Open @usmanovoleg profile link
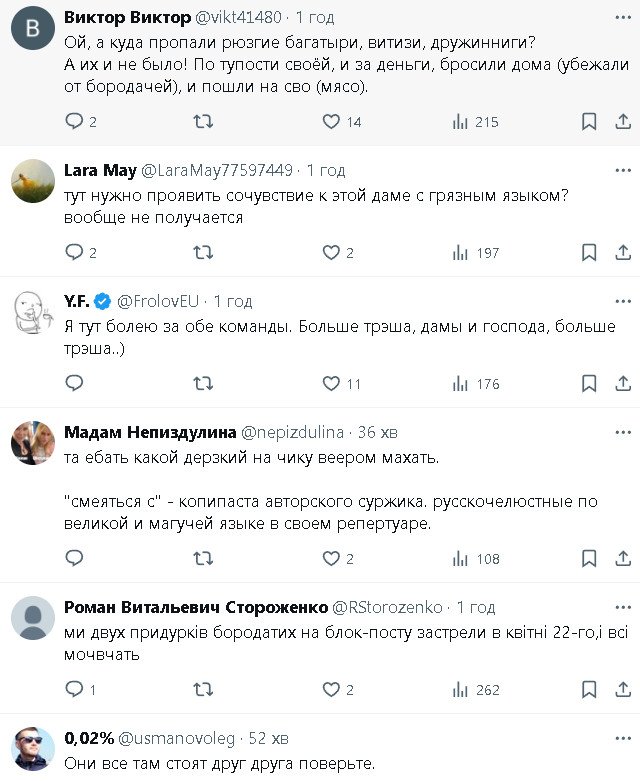The image size is (640, 781). 179,738
